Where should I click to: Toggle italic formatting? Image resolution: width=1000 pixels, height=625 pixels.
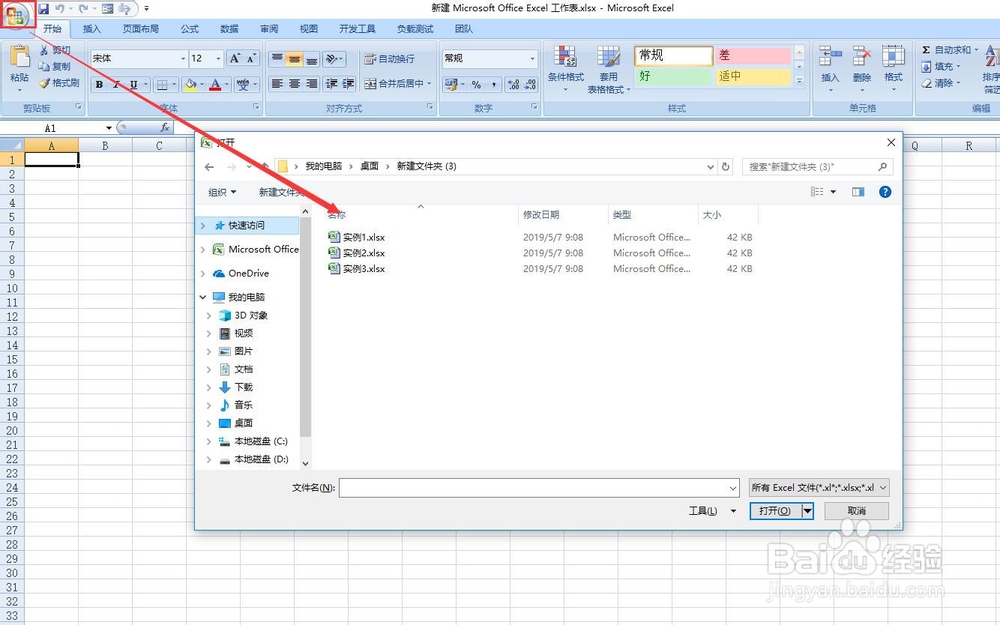[x=116, y=84]
